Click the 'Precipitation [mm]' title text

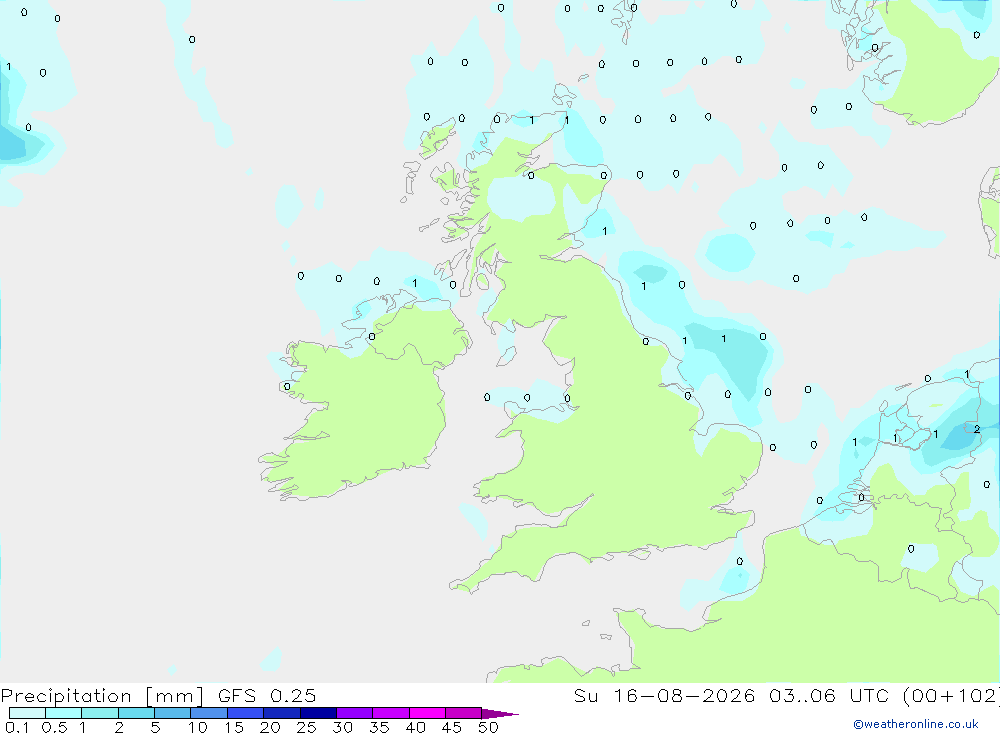pyautogui.click(x=102, y=696)
